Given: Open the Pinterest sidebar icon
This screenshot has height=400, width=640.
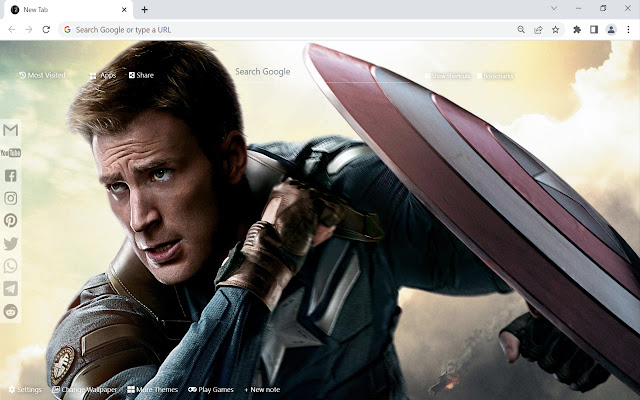Looking at the screenshot, I should tap(11, 221).
